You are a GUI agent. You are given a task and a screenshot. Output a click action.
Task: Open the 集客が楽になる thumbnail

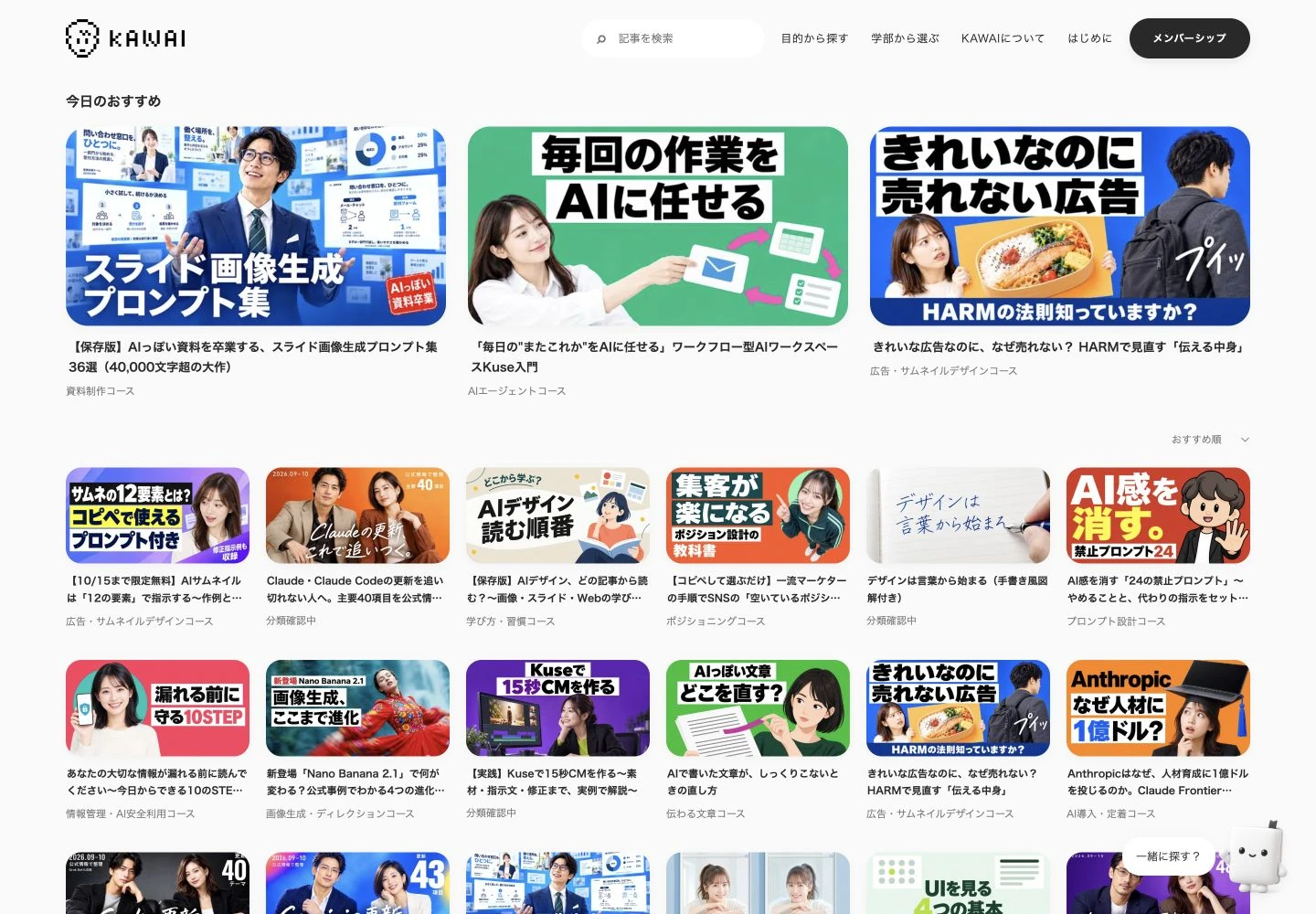(758, 515)
